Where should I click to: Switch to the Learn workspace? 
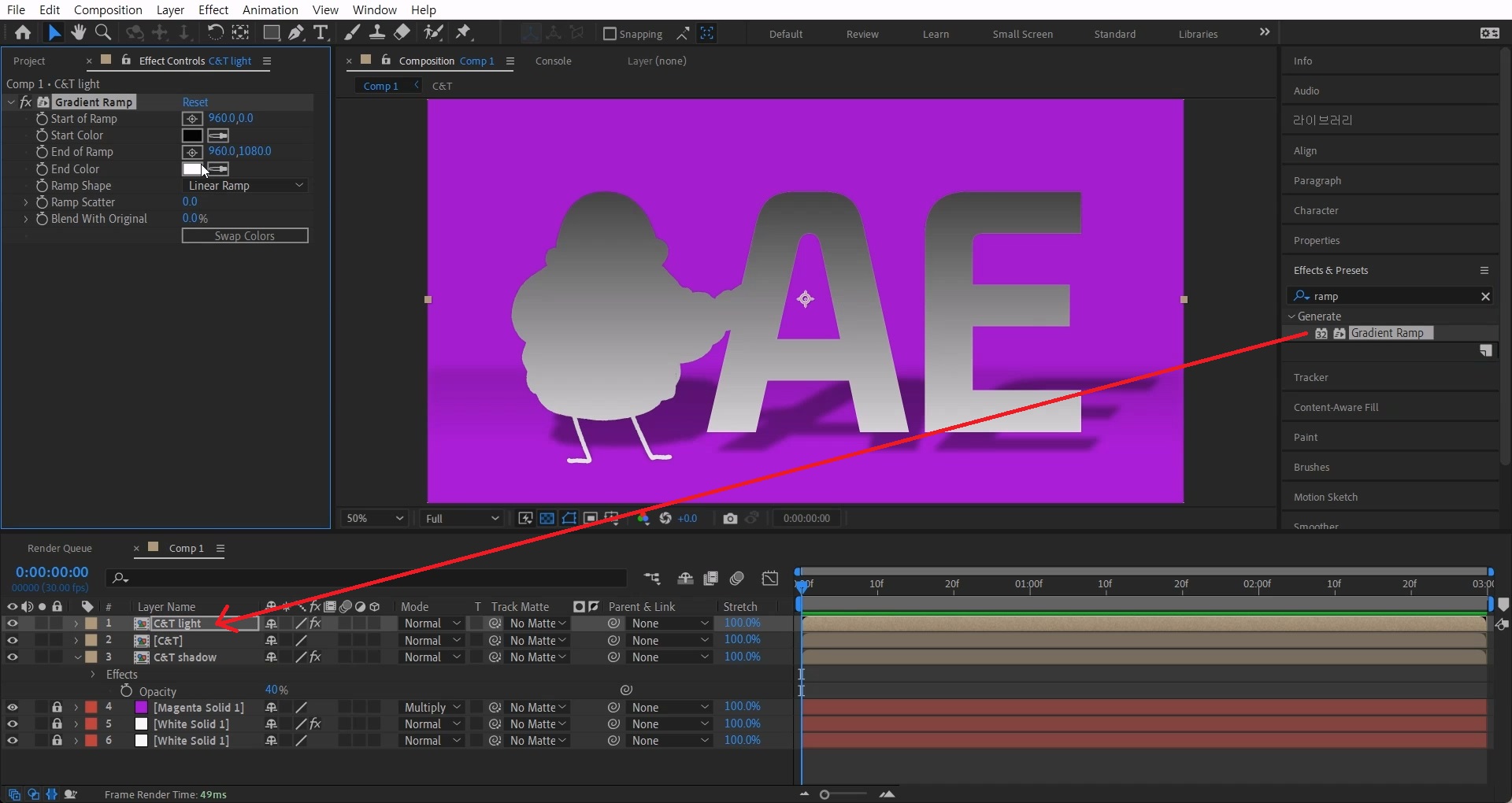(x=936, y=34)
